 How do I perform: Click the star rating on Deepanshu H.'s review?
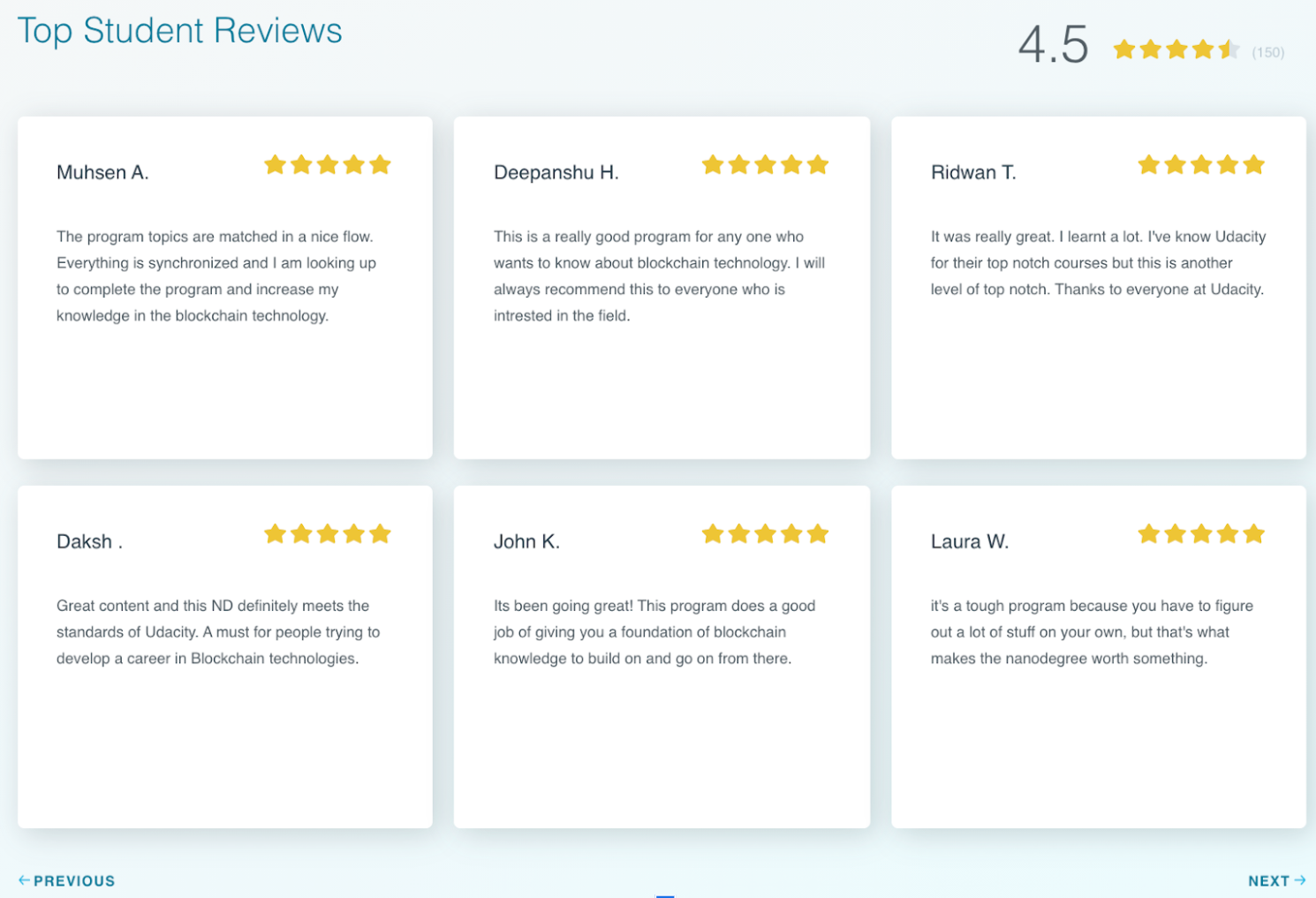click(765, 165)
